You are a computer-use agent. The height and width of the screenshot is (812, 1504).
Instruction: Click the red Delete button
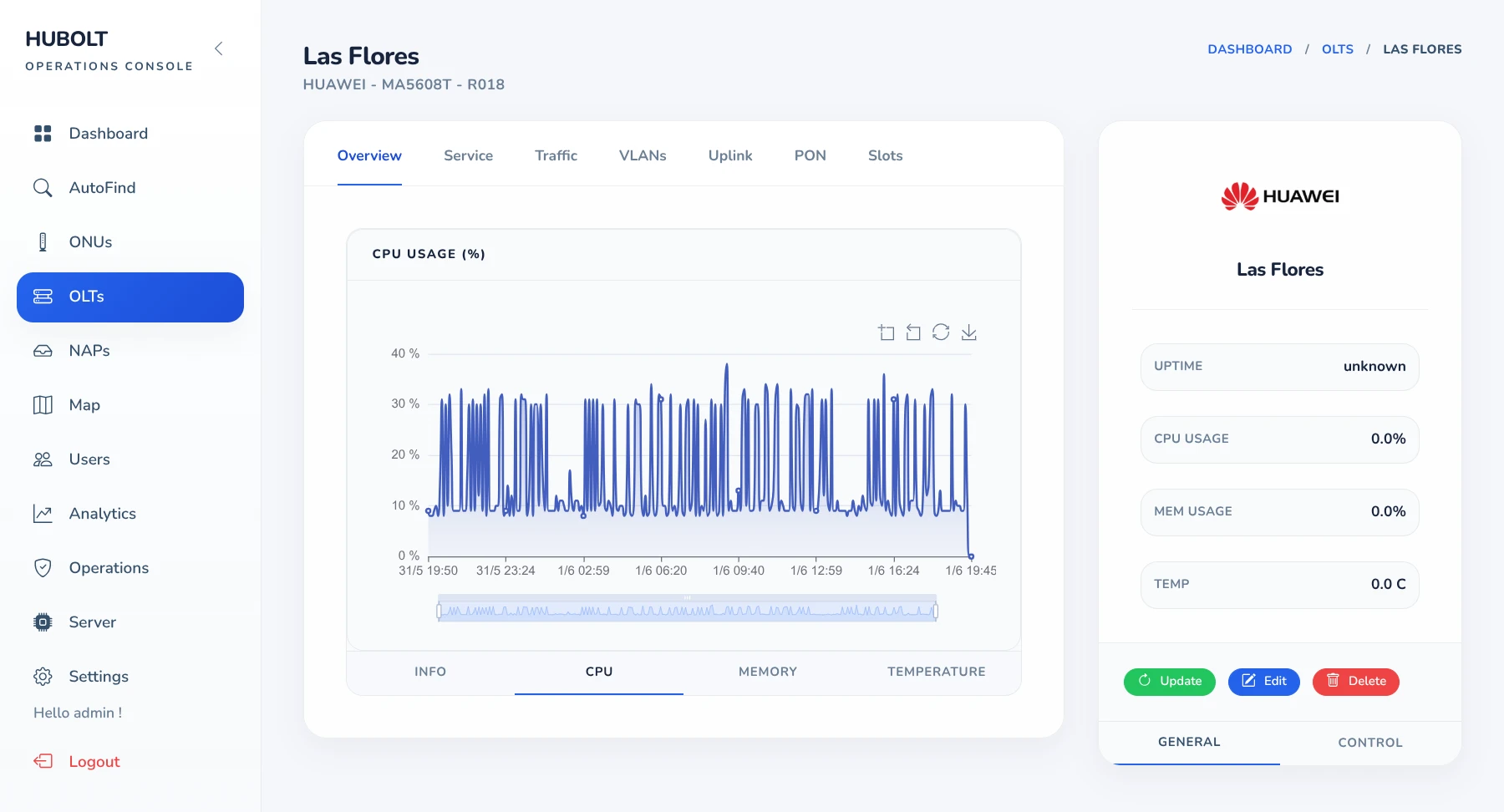[x=1356, y=682]
